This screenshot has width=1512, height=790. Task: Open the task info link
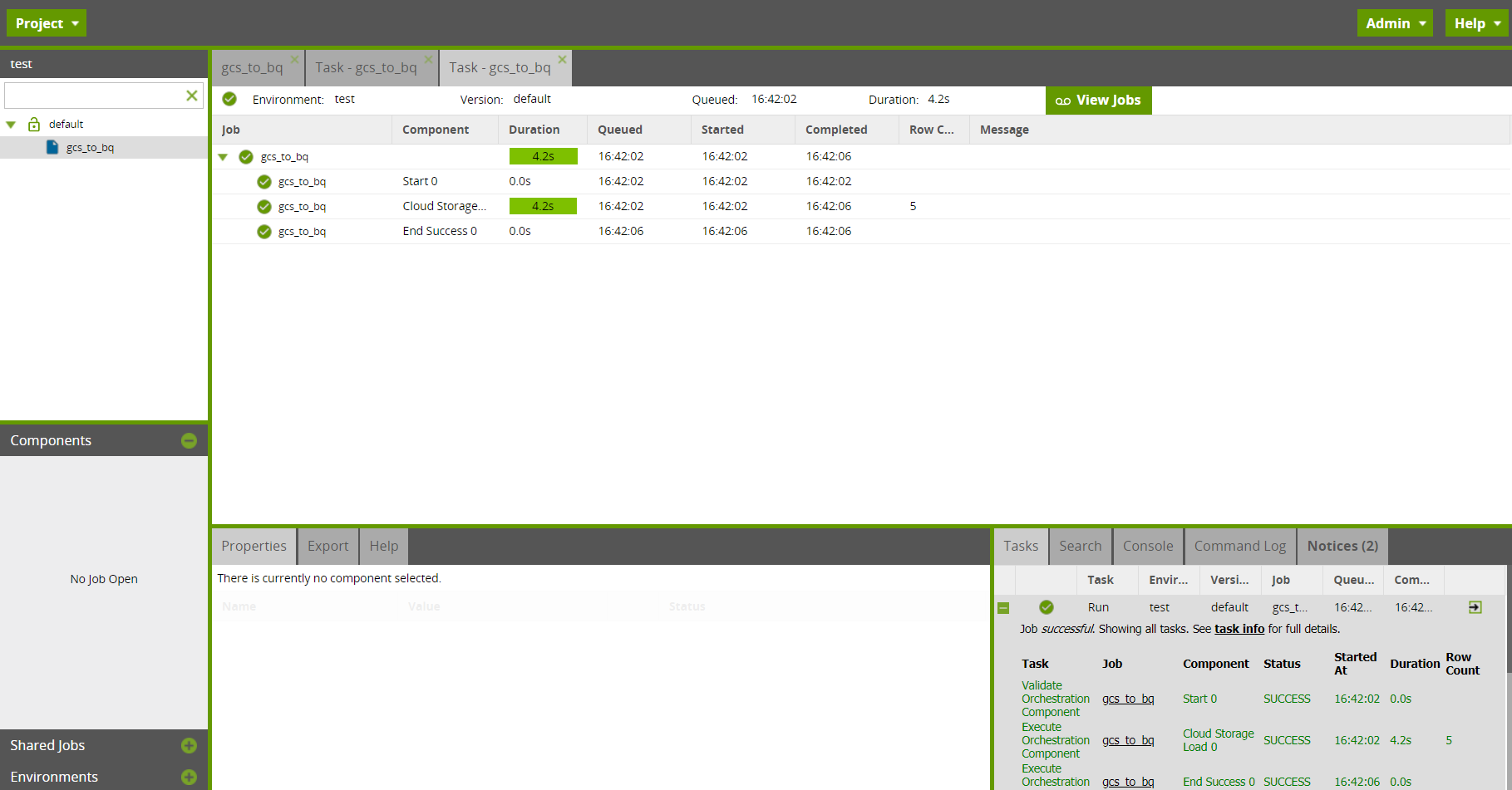click(x=1239, y=629)
